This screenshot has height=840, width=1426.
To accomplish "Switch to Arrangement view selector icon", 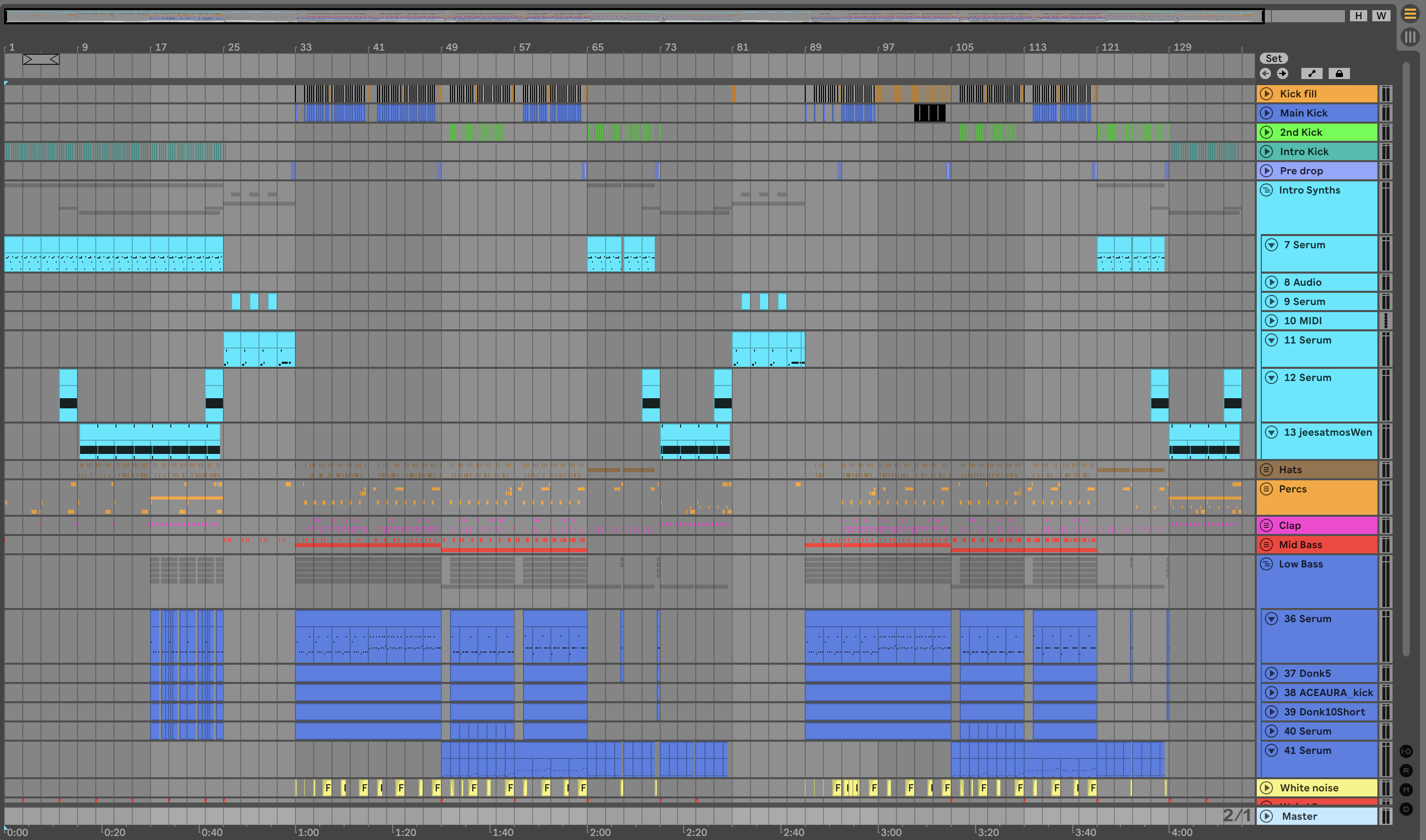I will point(1410,14).
